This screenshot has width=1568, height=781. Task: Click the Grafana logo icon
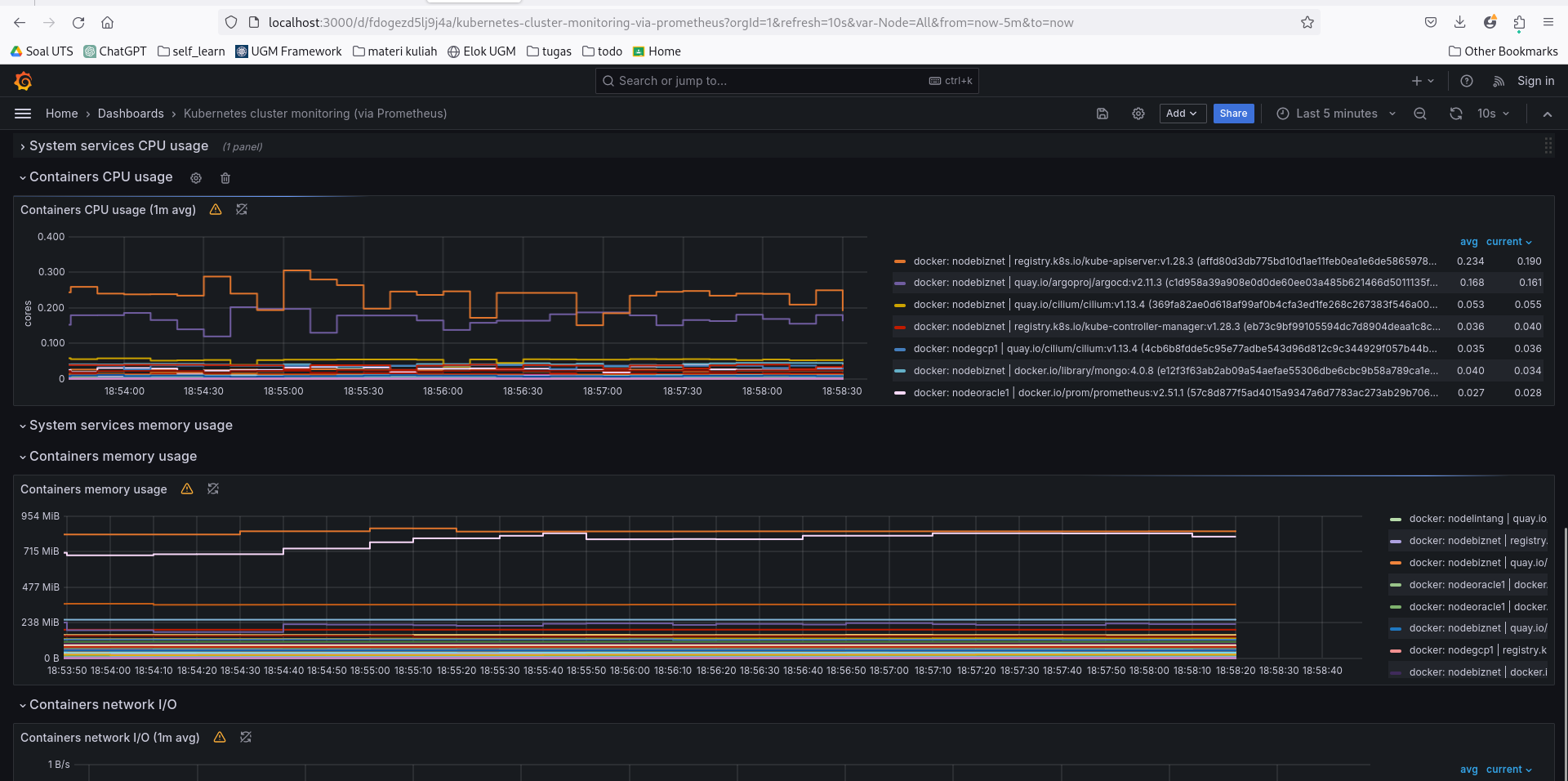coord(23,81)
